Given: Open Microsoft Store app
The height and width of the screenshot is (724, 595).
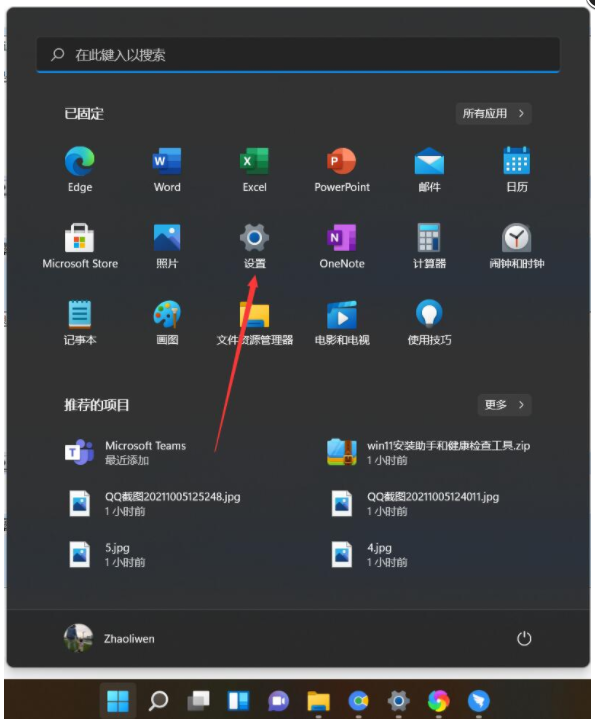Looking at the screenshot, I should (80, 246).
